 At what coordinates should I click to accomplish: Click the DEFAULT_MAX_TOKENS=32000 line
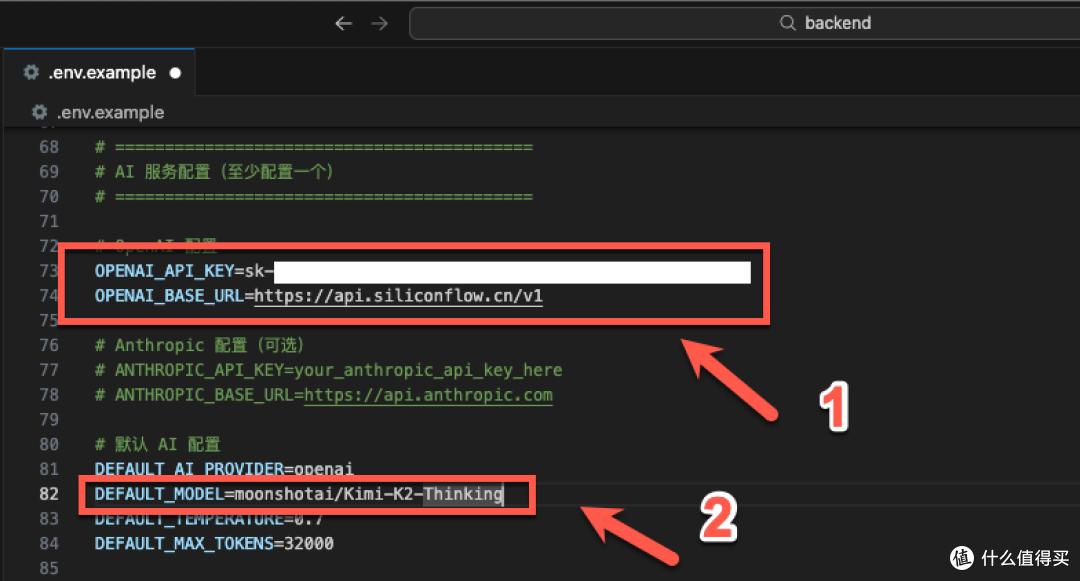click(x=214, y=543)
